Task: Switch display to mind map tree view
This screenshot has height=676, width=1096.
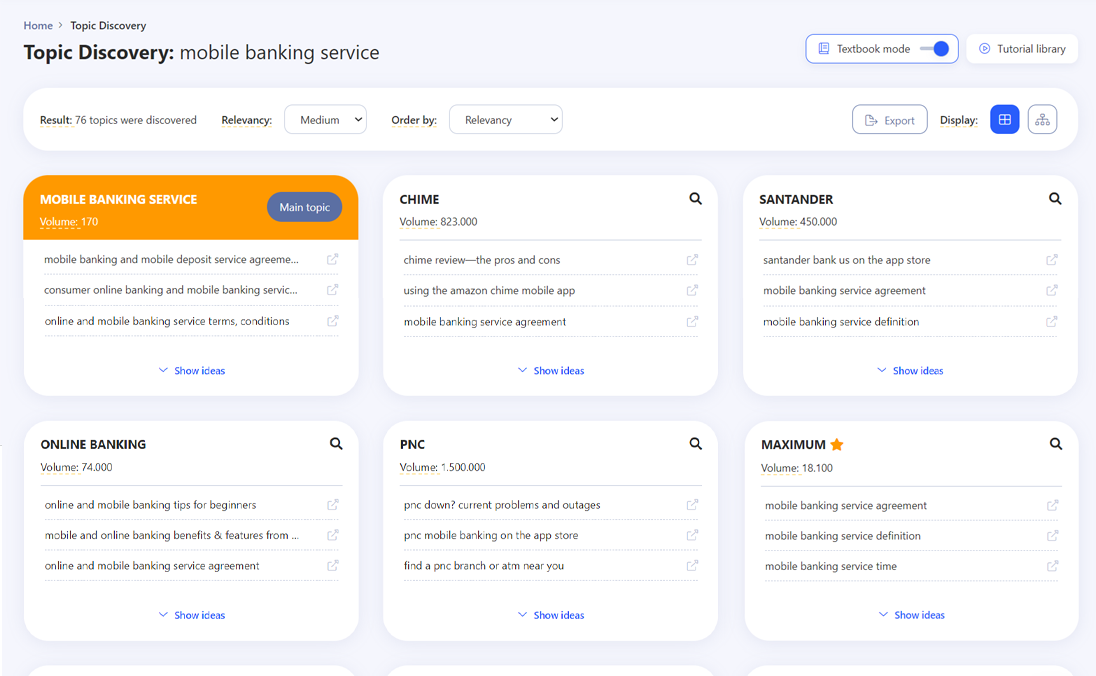Action: [1042, 120]
